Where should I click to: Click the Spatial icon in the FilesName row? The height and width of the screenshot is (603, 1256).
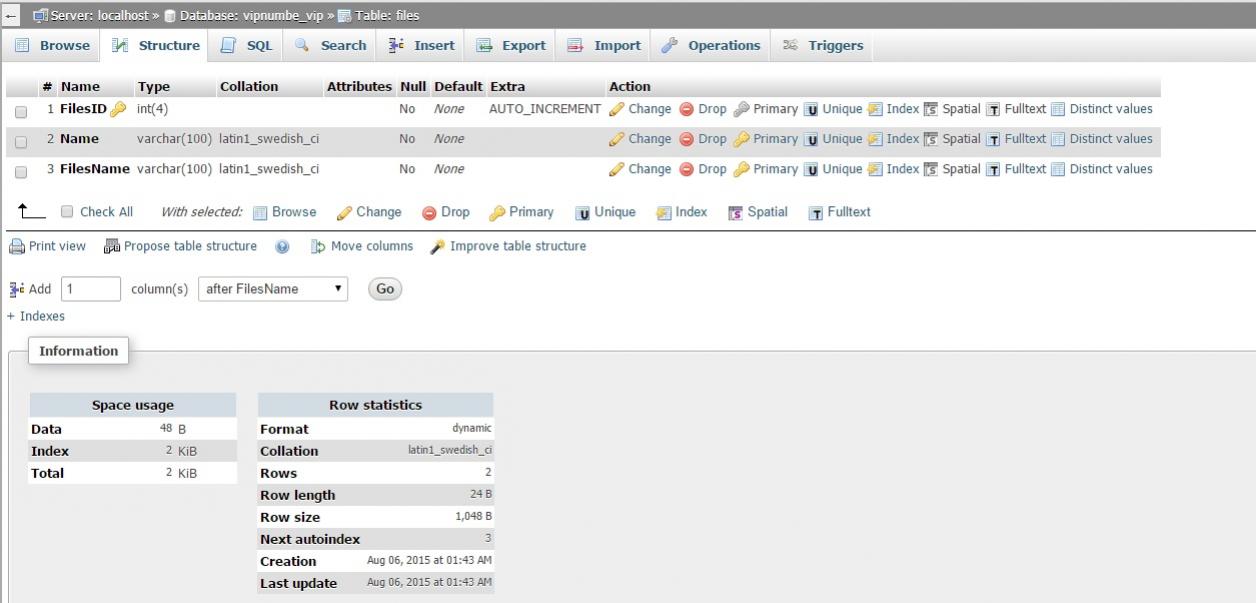click(x=931, y=169)
